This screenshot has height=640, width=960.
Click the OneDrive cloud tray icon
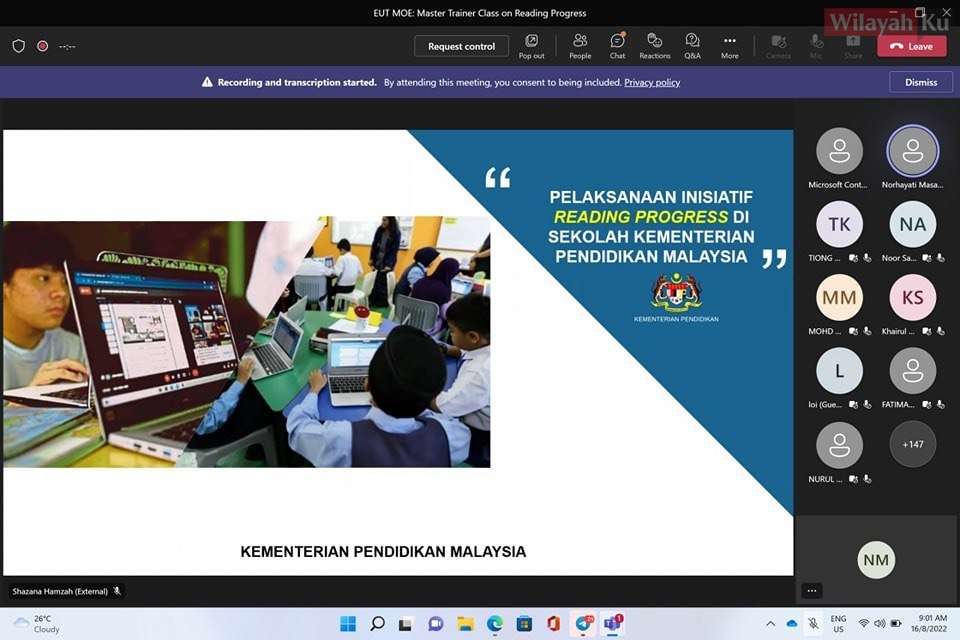[x=792, y=623]
